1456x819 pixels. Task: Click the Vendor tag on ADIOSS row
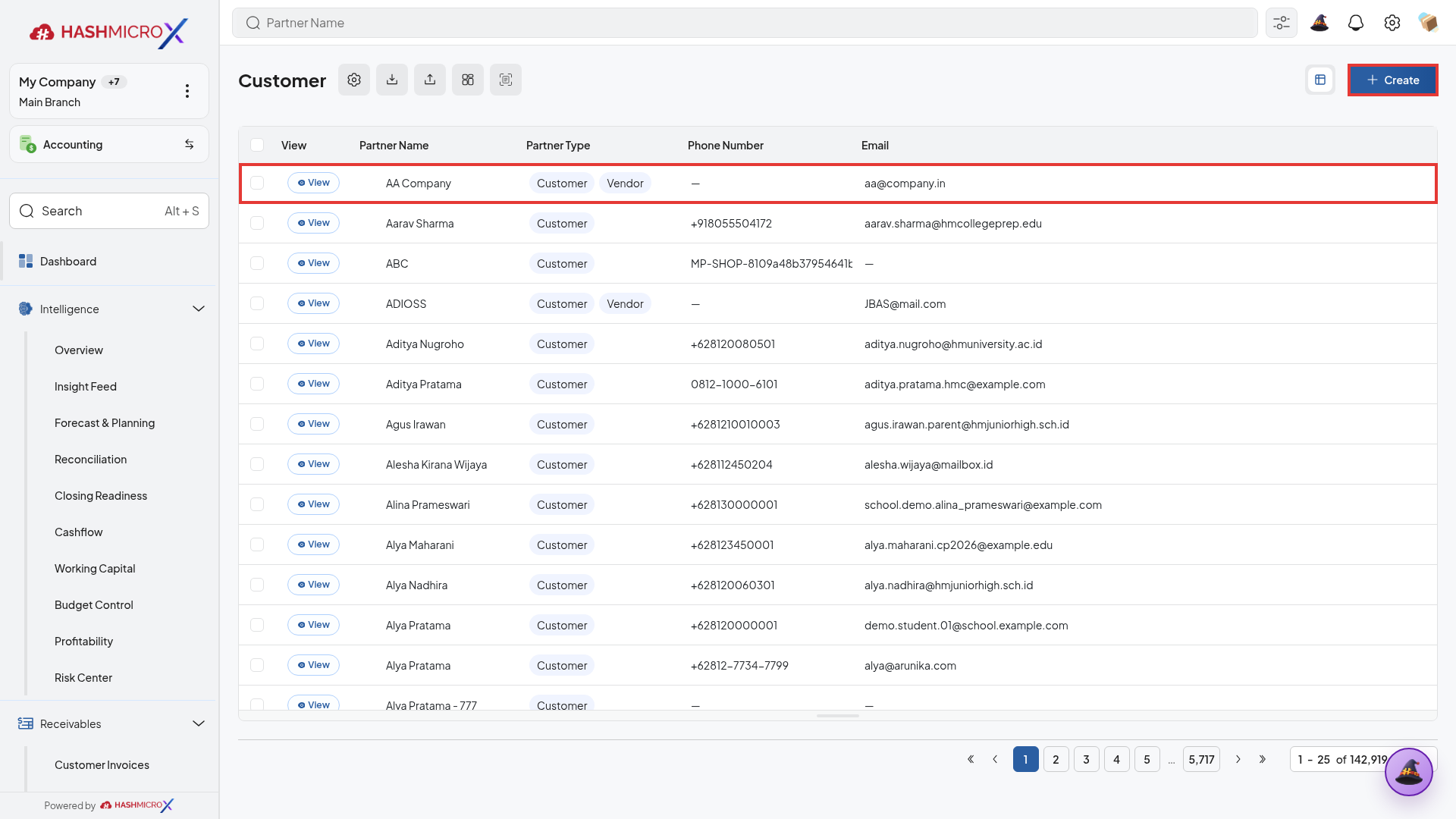point(625,303)
